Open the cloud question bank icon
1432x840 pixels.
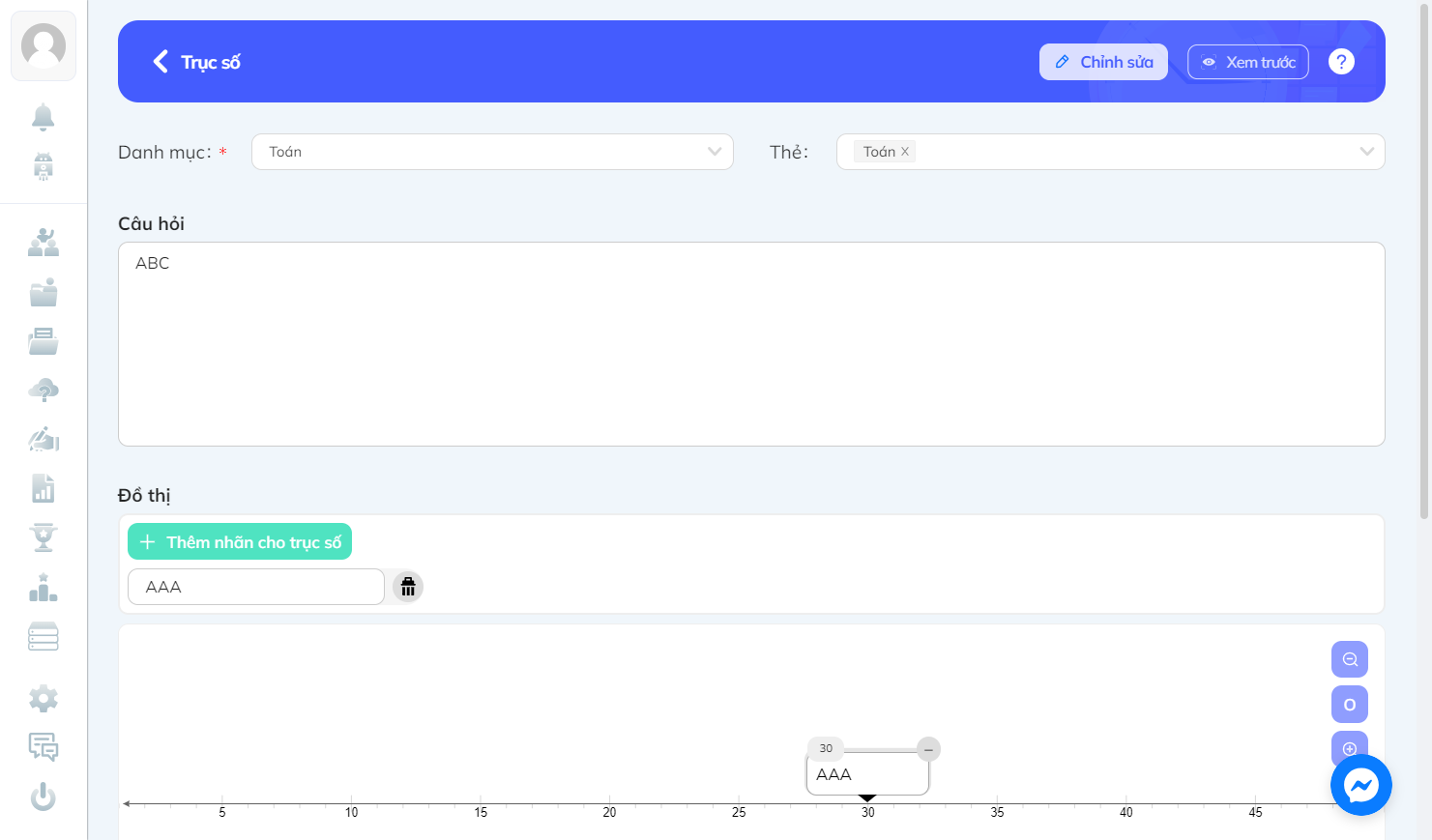click(x=44, y=391)
